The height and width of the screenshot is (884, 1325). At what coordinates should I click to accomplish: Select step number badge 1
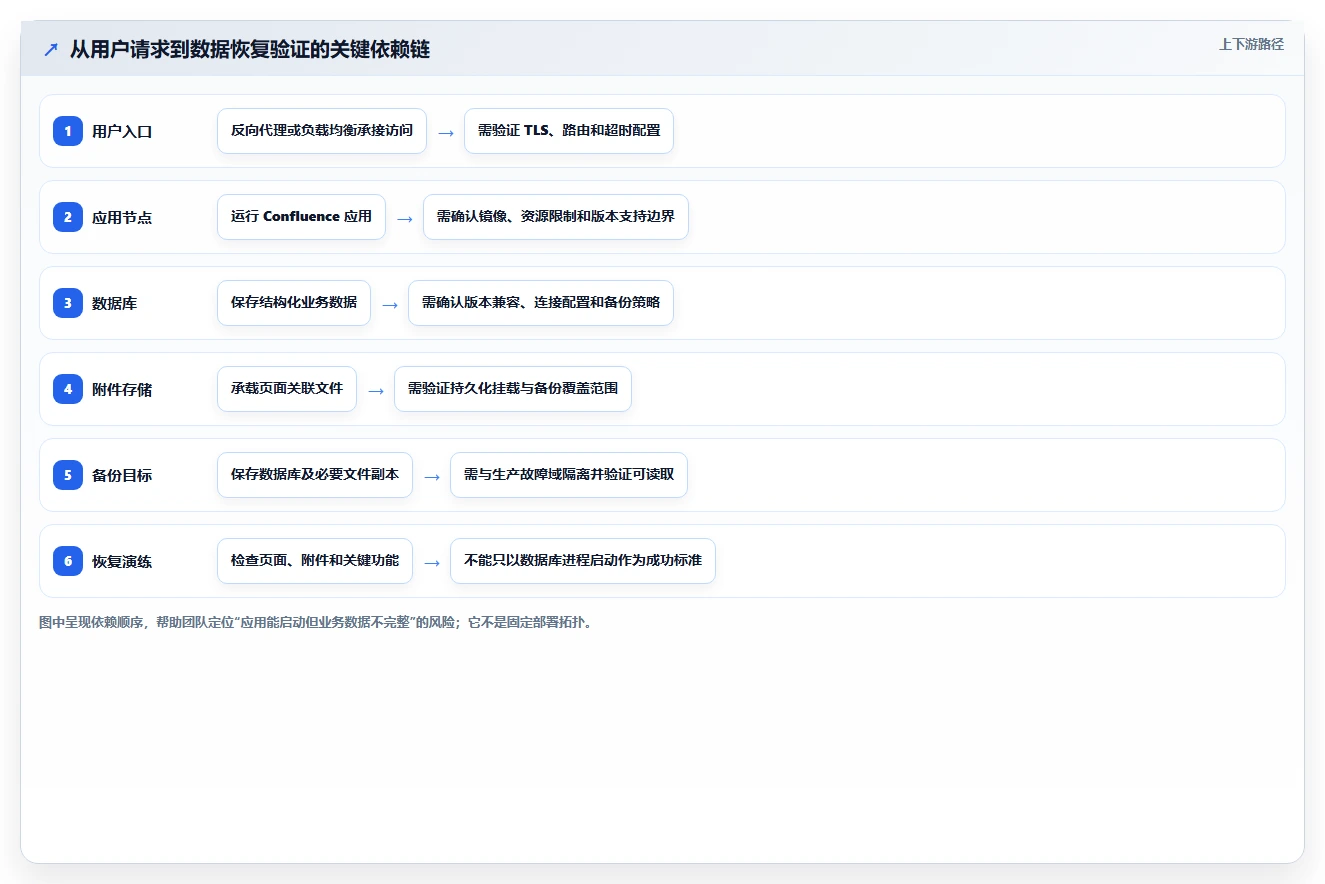click(68, 131)
